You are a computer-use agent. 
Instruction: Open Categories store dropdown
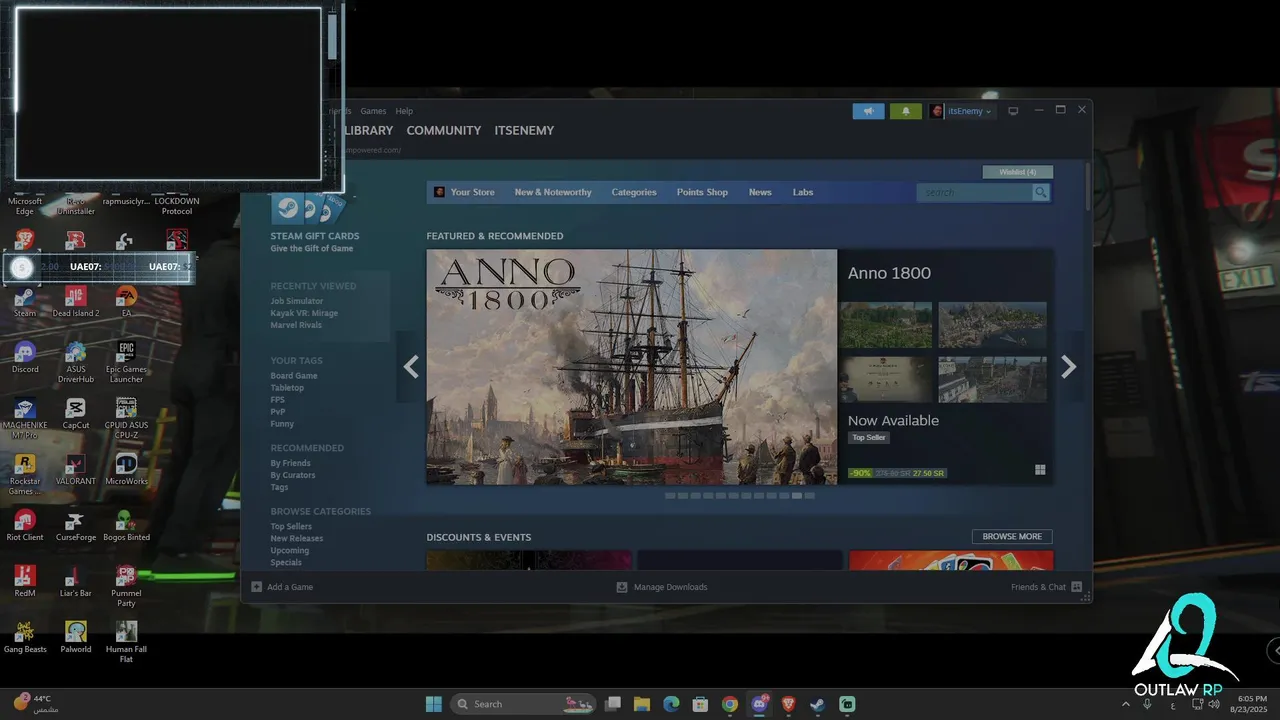[634, 192]
